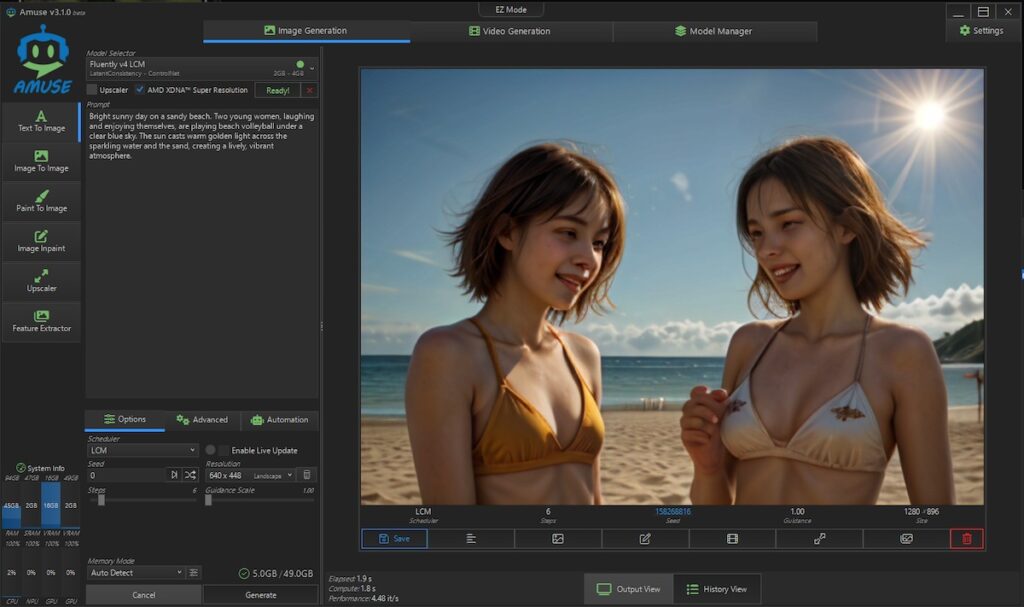Click the Steps slider handle
This screenshot has width=1024, height=607.
pyautogui.click(x=101, y=500)
